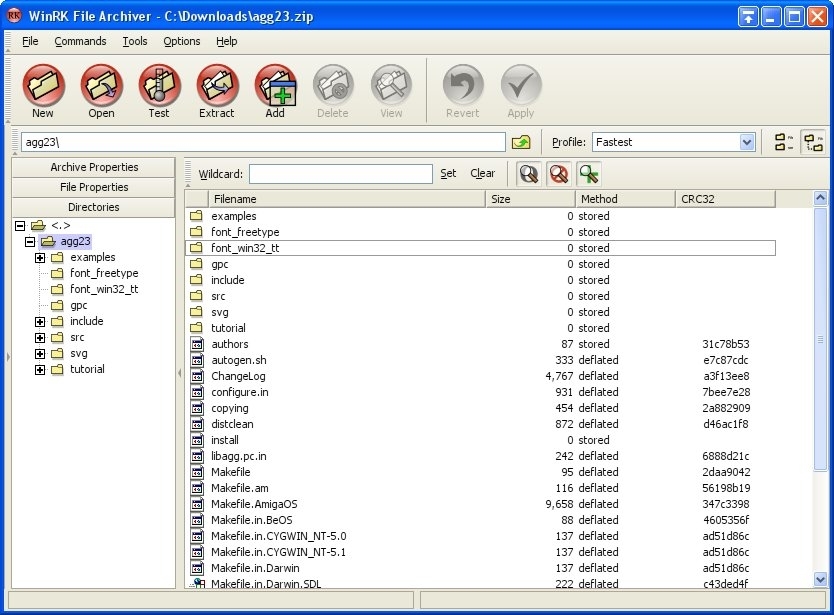The height and width of the screenshot is (615, 834).
Task: Click the scroll down arrow of file list
Action: [x=820, y=579]
